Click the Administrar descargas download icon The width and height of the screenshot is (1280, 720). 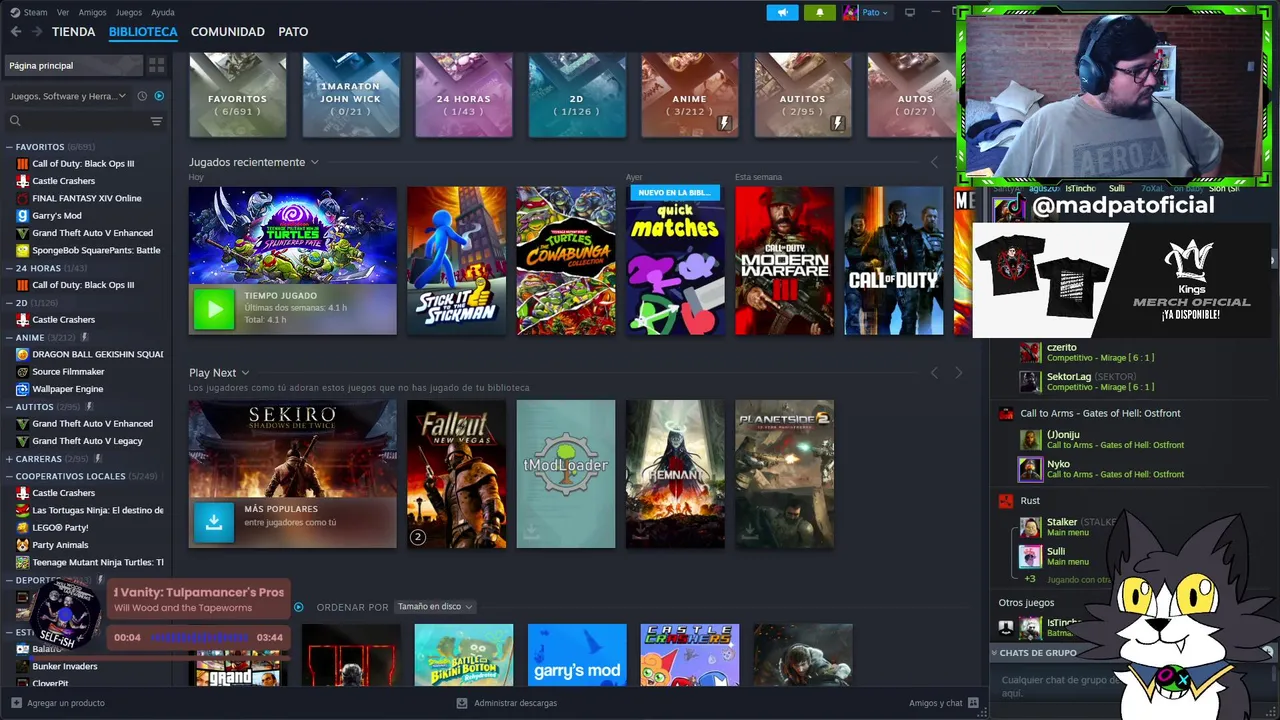click(461, 703)
